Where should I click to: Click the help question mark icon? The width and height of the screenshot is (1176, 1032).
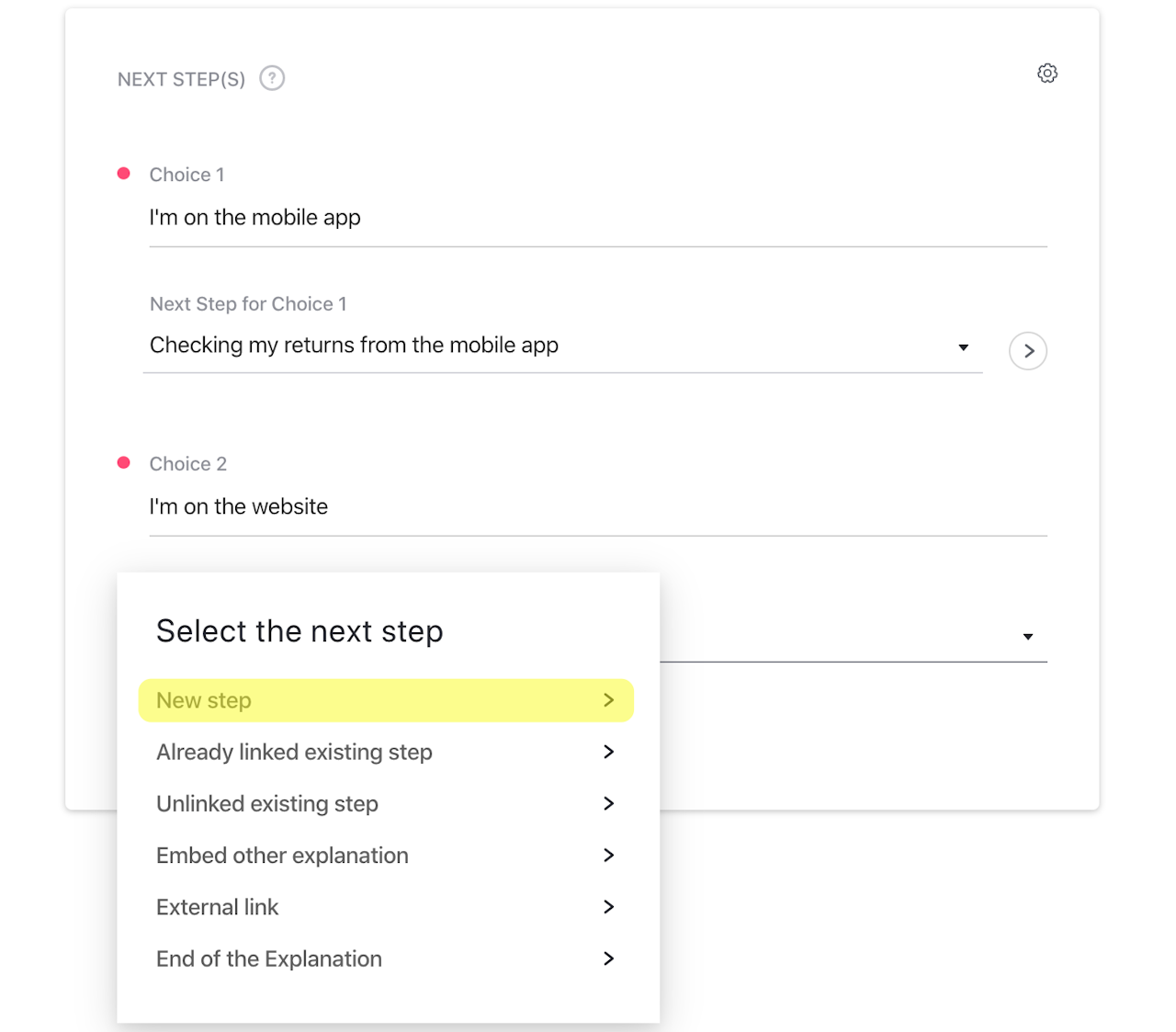click(x=272, y=78)
